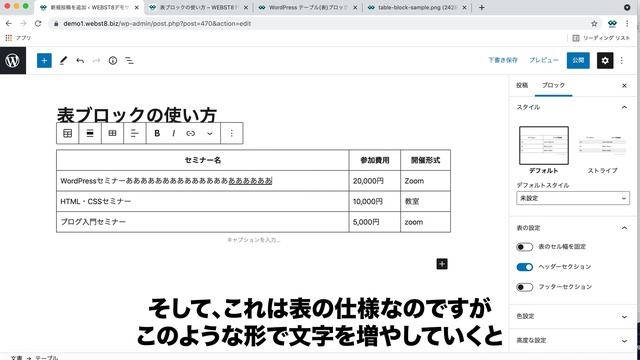
Task: Click the 10,000円 cell
Action: tap(375, 201)
